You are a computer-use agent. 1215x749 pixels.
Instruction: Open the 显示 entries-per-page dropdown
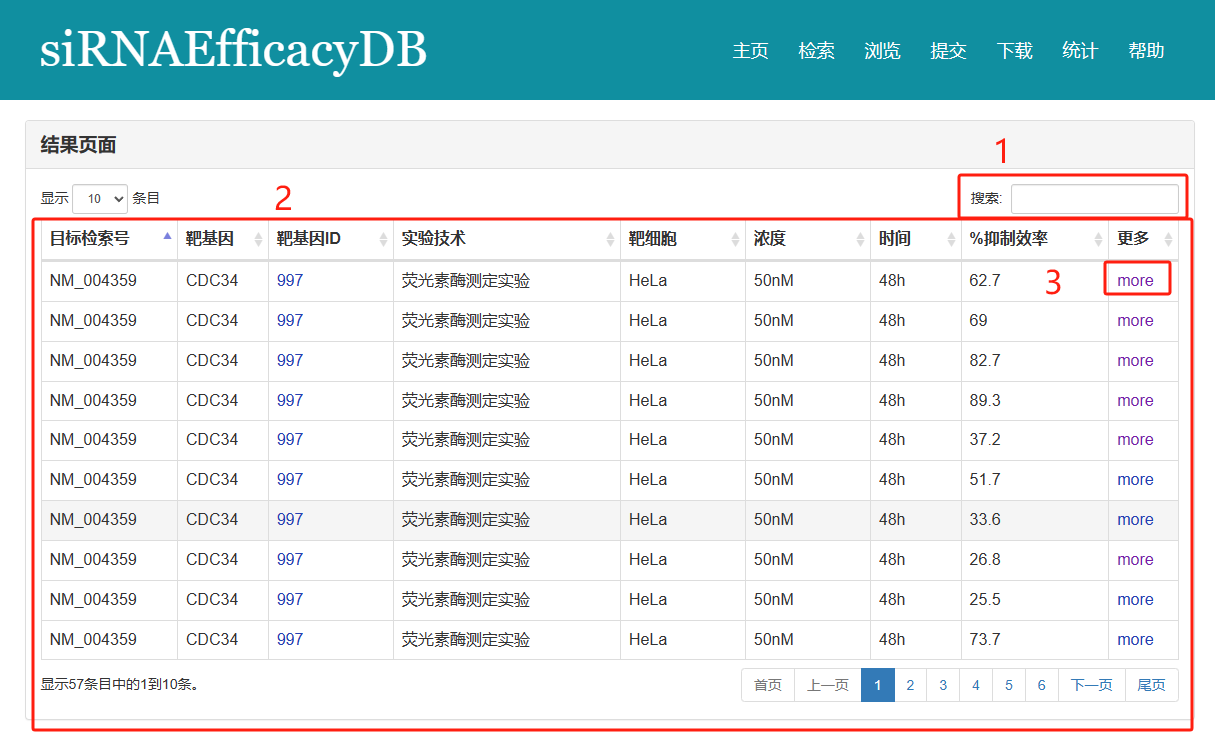coord(100,198)
